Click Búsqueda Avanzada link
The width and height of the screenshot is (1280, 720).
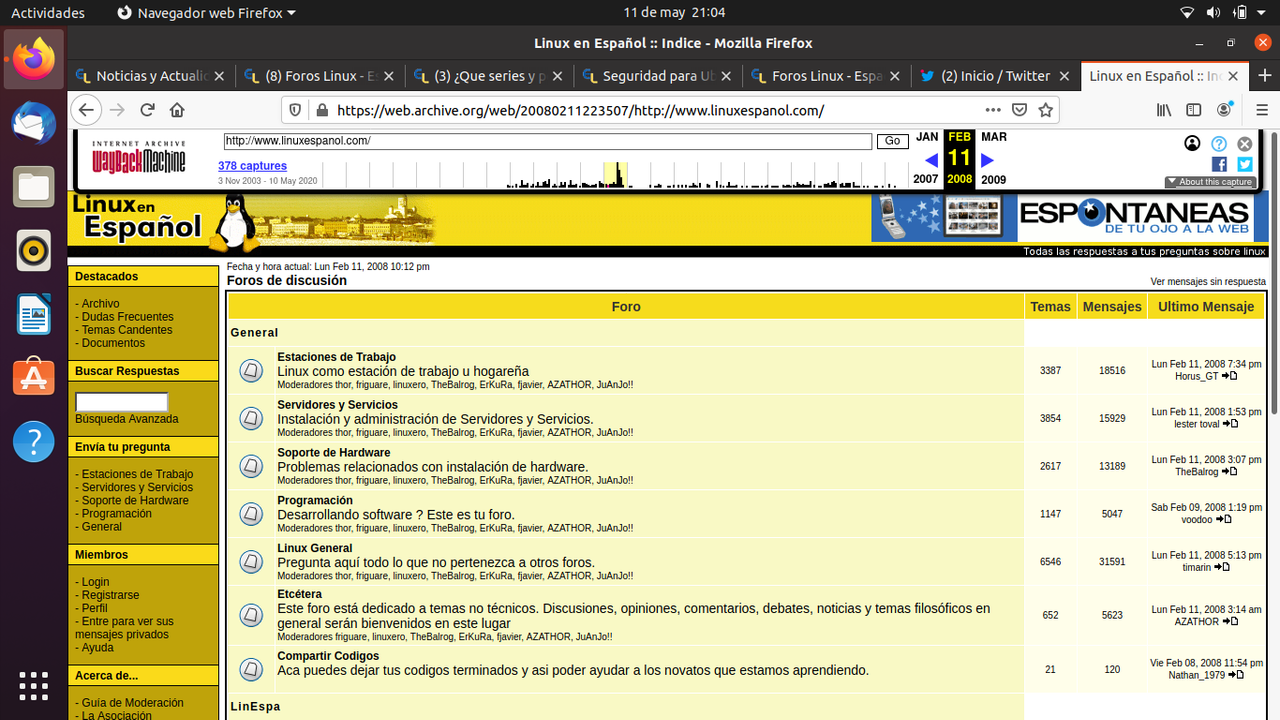coord(126,419)
